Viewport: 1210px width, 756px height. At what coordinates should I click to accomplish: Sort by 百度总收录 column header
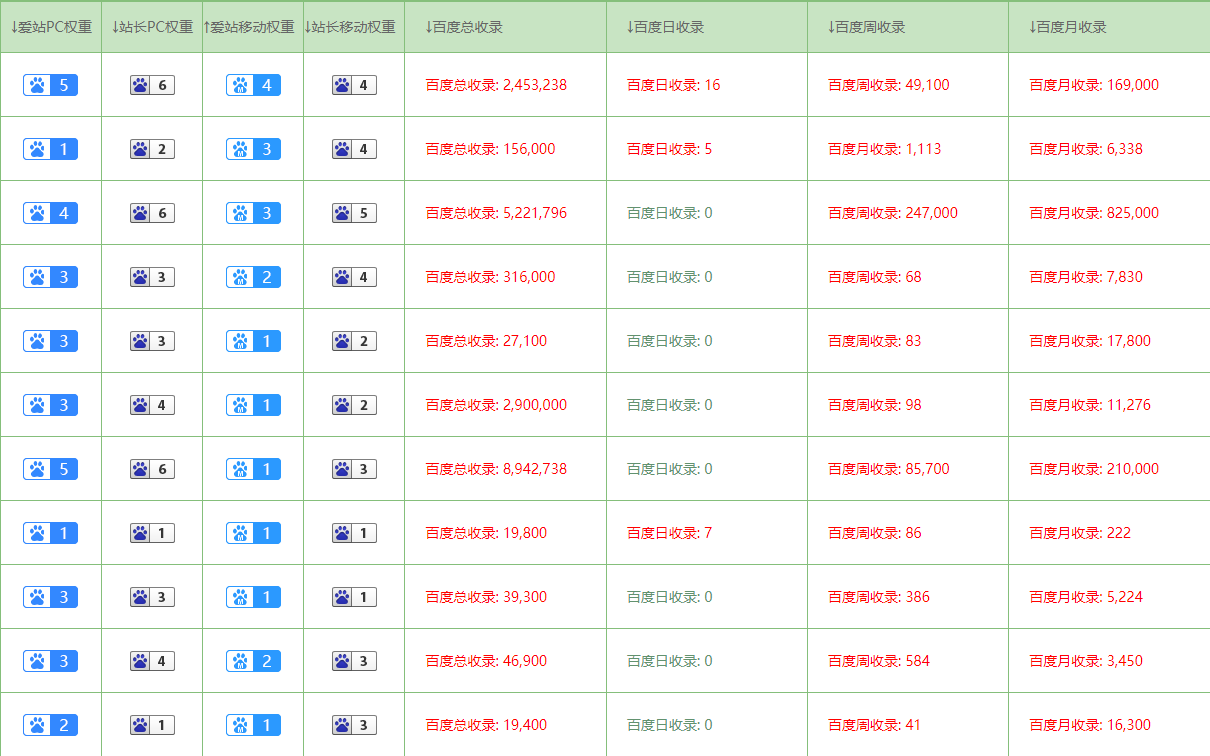[x=464, y=27]
